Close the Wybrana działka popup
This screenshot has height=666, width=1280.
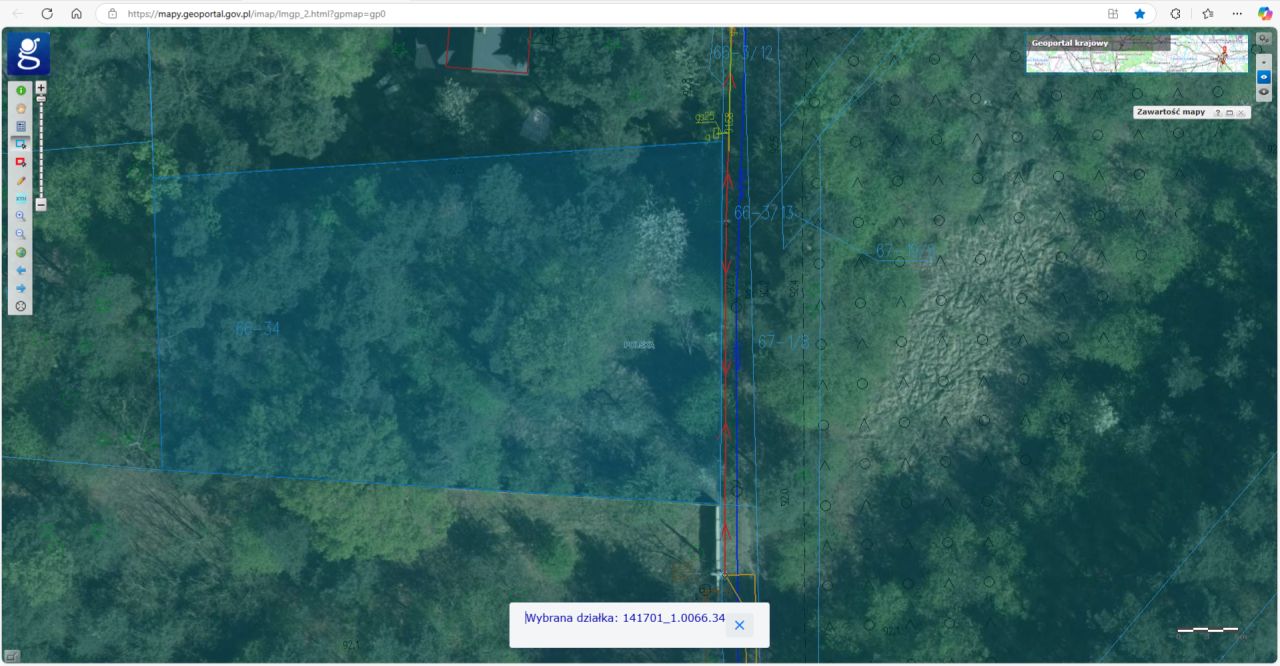pyautogui.click(x=739, y=625)
